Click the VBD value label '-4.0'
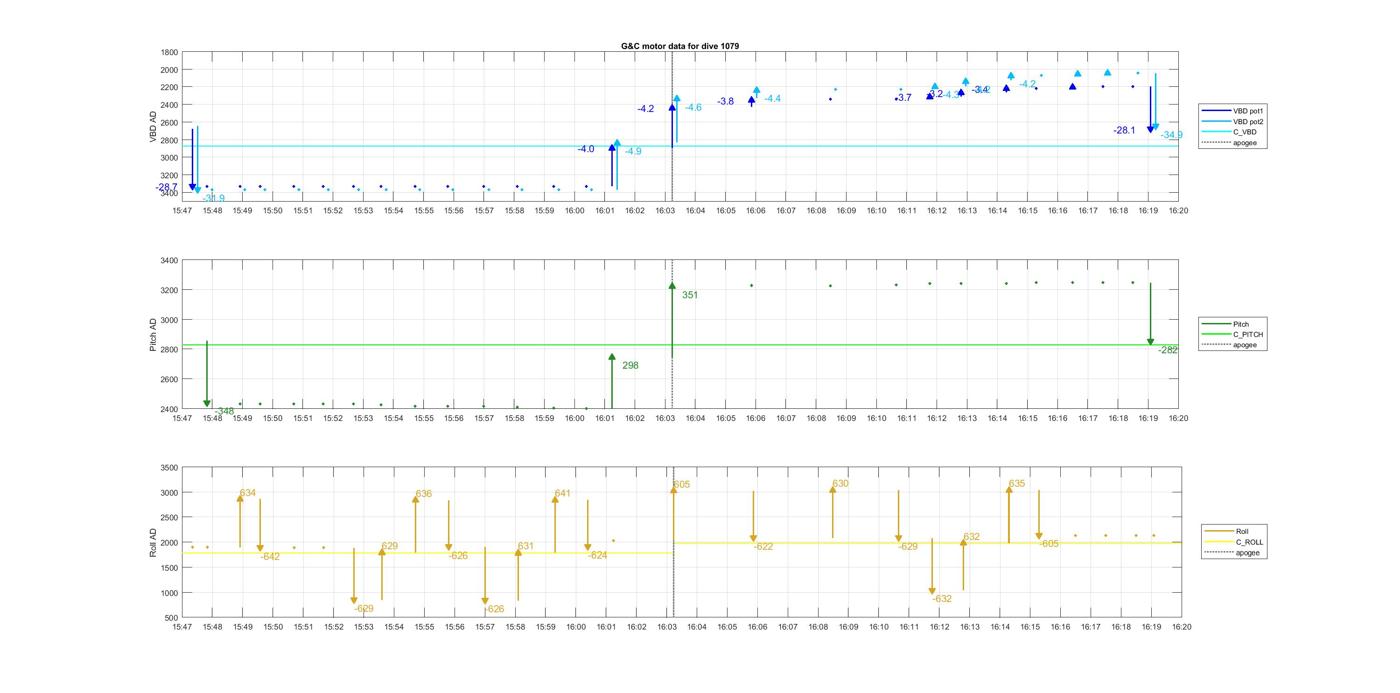Image resolution: width=1400 pixels, height=693 pixels. pyautogui.click(x=585, y=149)
